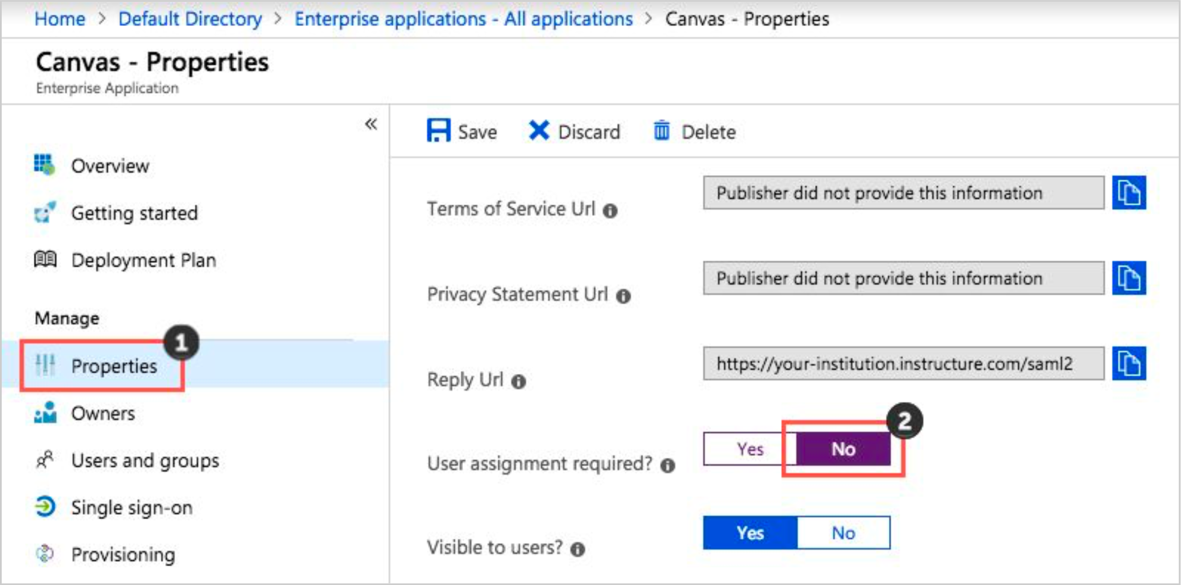Click the Delete trash can icon
Image resolution: width=1181 pixels, height=585 pixels.
point(661,131)
